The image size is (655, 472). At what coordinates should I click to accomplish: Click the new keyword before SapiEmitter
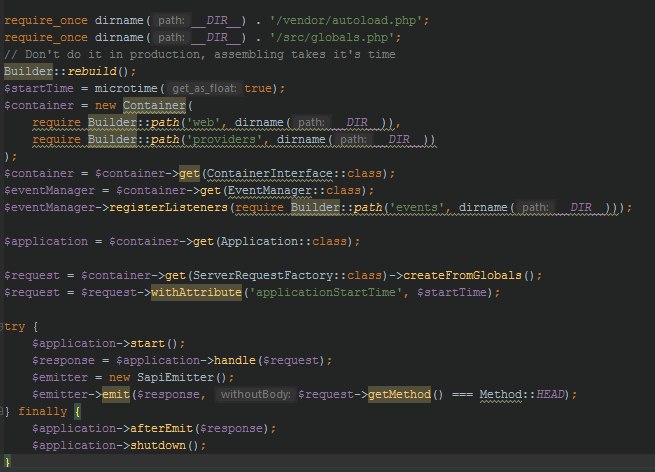click(119, 378)
